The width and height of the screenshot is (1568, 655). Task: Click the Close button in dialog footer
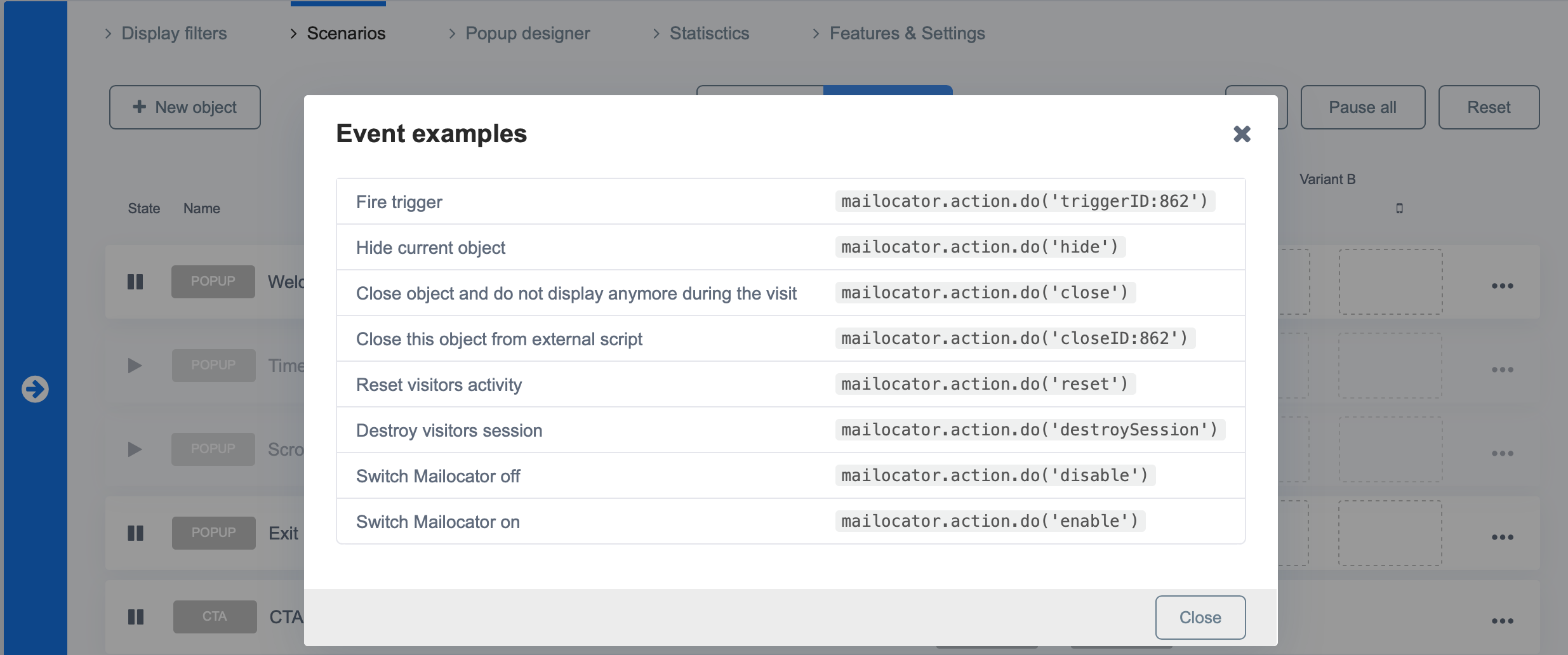tap(1200, 617)
